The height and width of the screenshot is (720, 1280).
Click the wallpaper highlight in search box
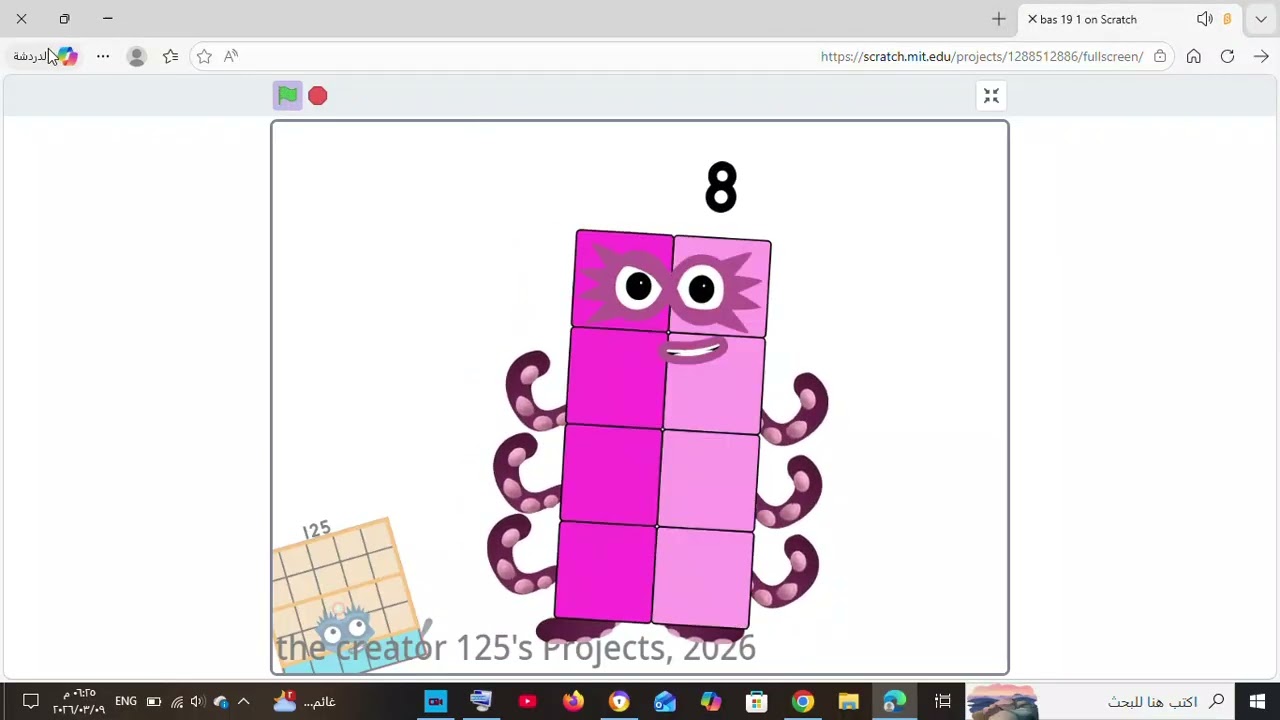click(1002, 702)
